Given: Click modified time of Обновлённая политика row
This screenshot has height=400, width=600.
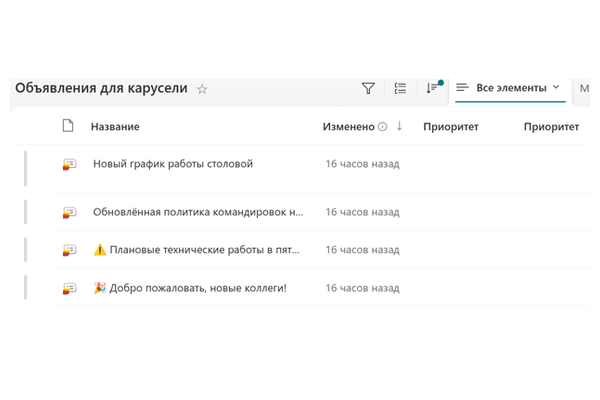Looking at the screenshot, I should (362, 212).
